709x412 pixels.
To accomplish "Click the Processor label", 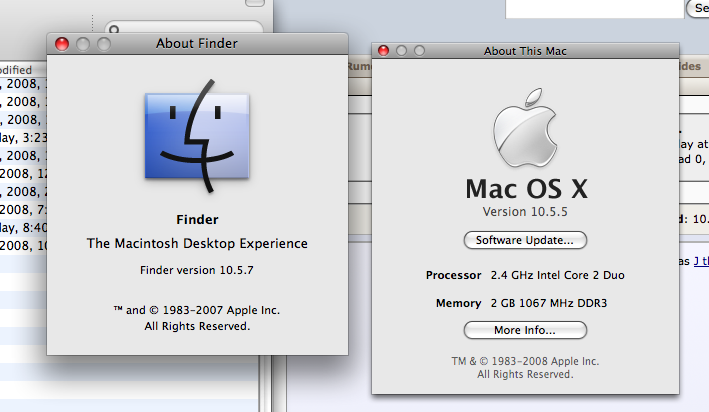I will (x=453, y=275).
